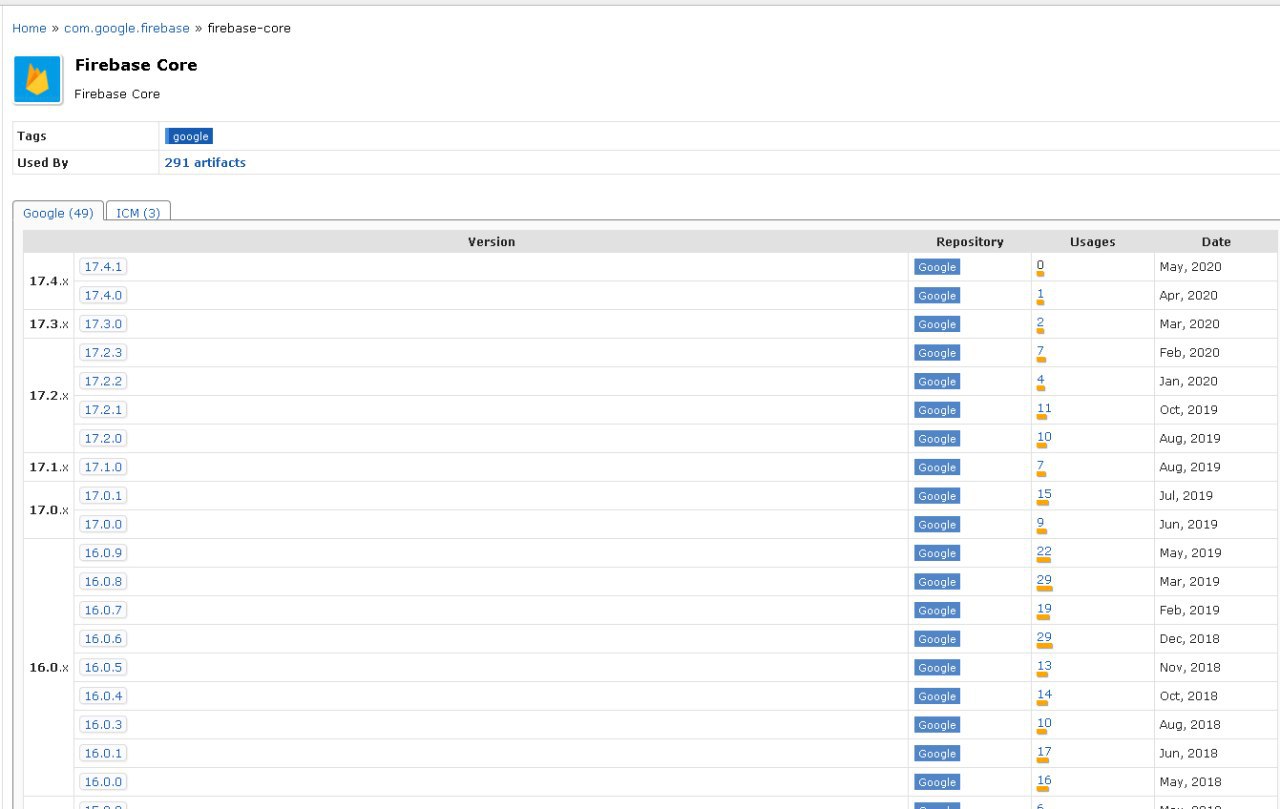Open usages count 14 for version 16.0.4
This screenshot has height=809, width=1280.
pos(1044,695)
